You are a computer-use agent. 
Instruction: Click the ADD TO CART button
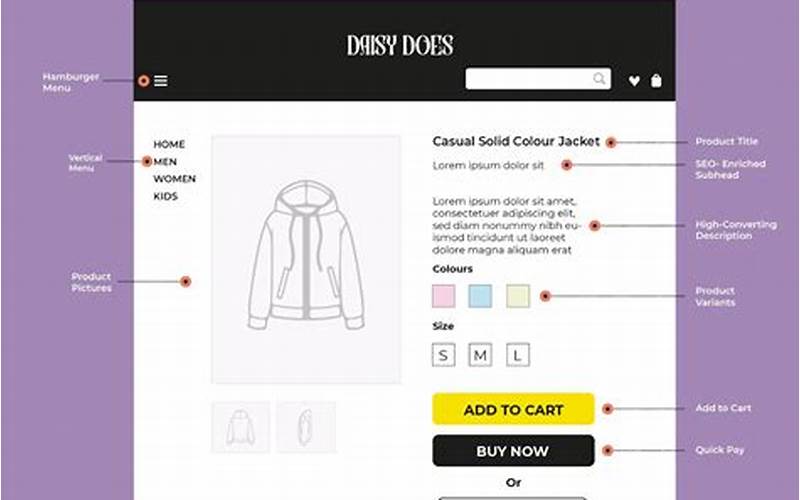click(513, 409)
